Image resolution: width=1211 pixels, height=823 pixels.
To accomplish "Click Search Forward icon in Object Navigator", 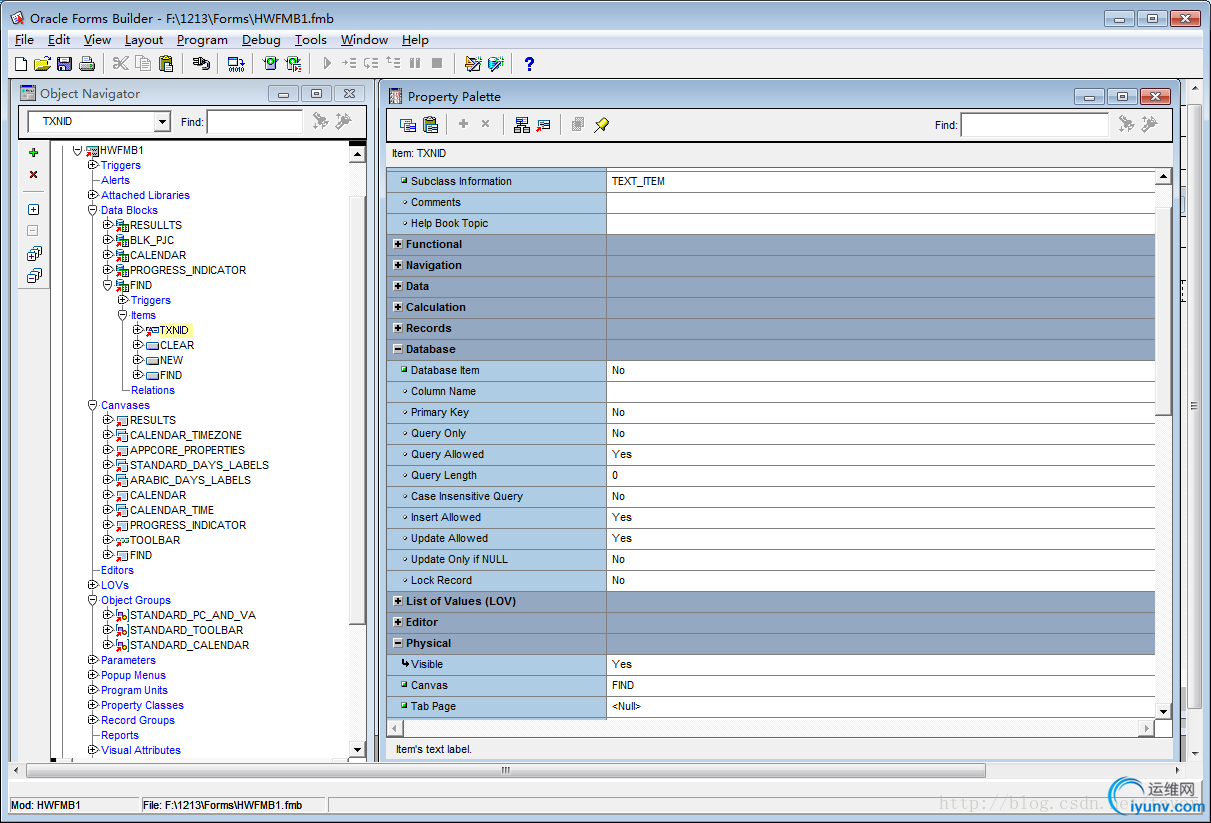I will coord(320,122).
